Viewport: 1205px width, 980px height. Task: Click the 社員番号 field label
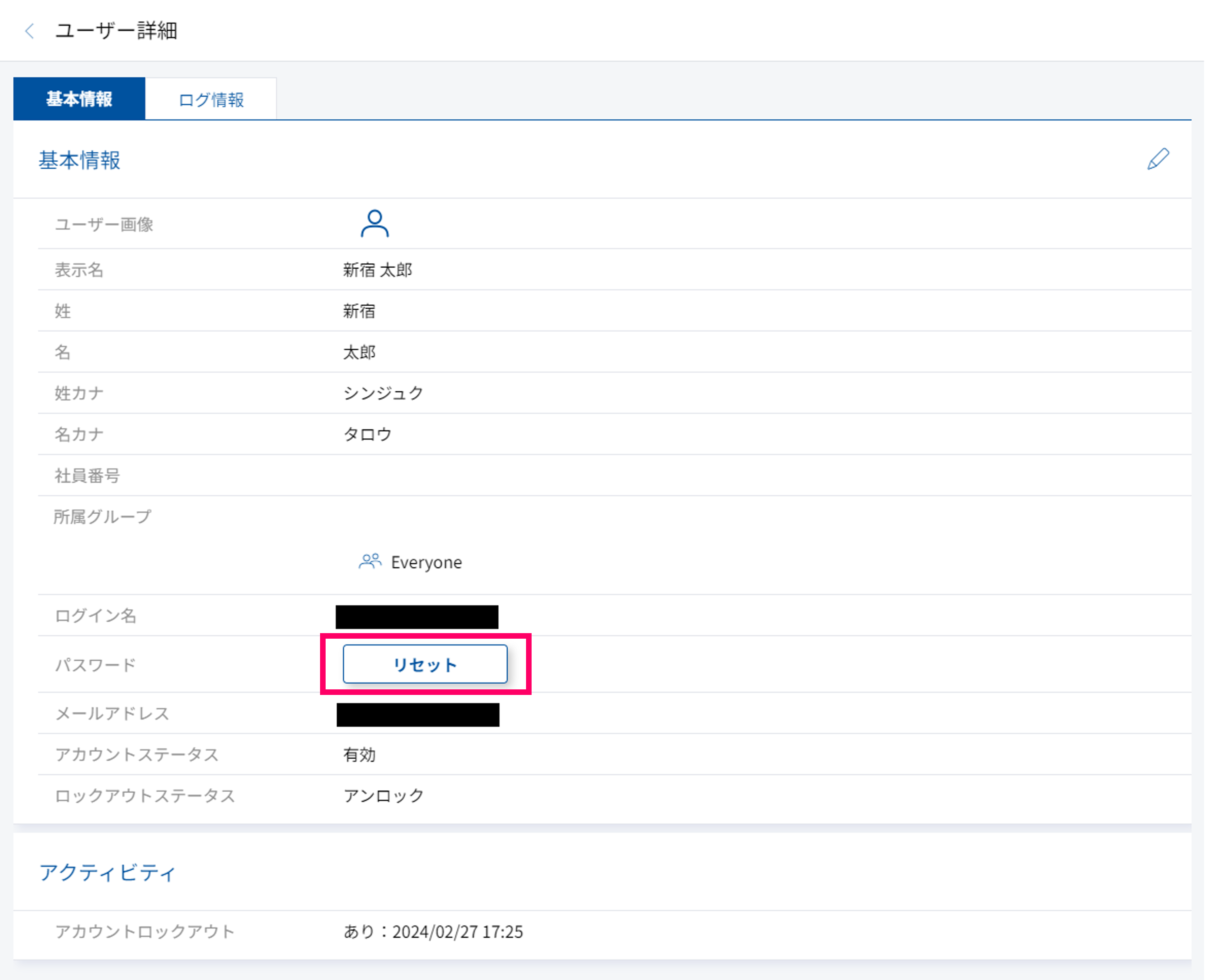(x=87, y=475)
